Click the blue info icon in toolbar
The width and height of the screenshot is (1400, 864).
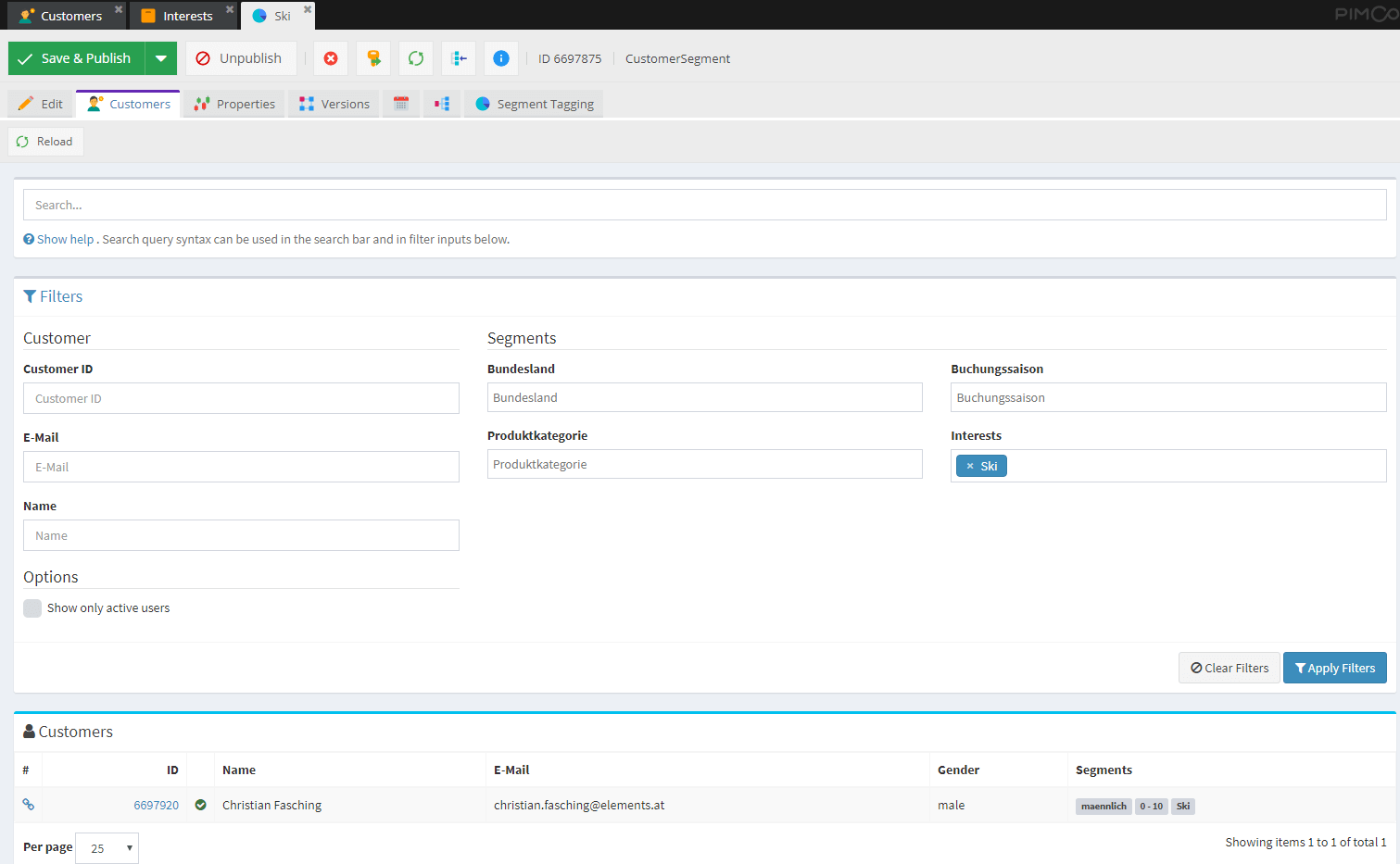pyautogui.click(x=500, y=58)
